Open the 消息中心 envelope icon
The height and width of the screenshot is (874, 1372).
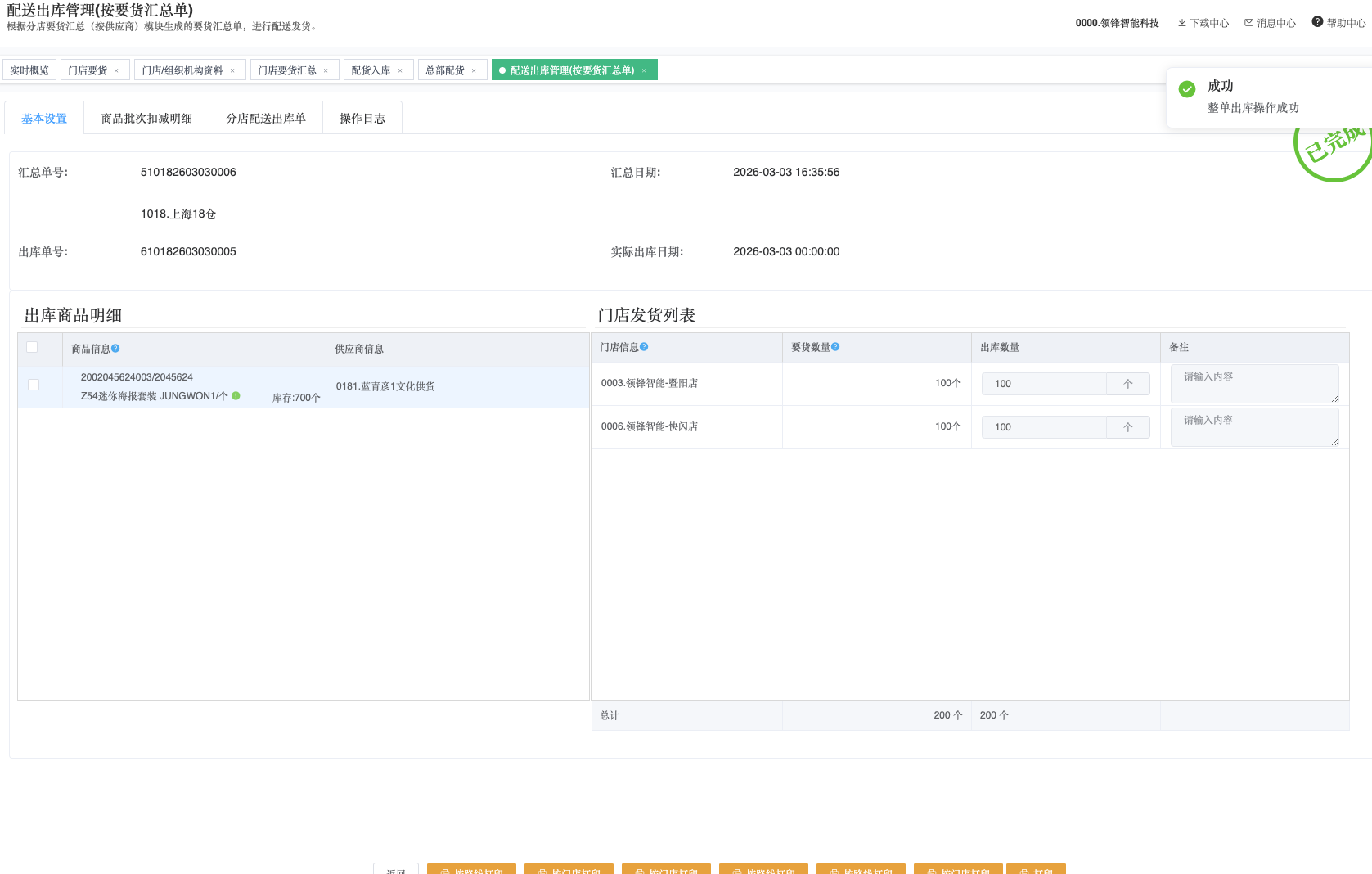1248,23
